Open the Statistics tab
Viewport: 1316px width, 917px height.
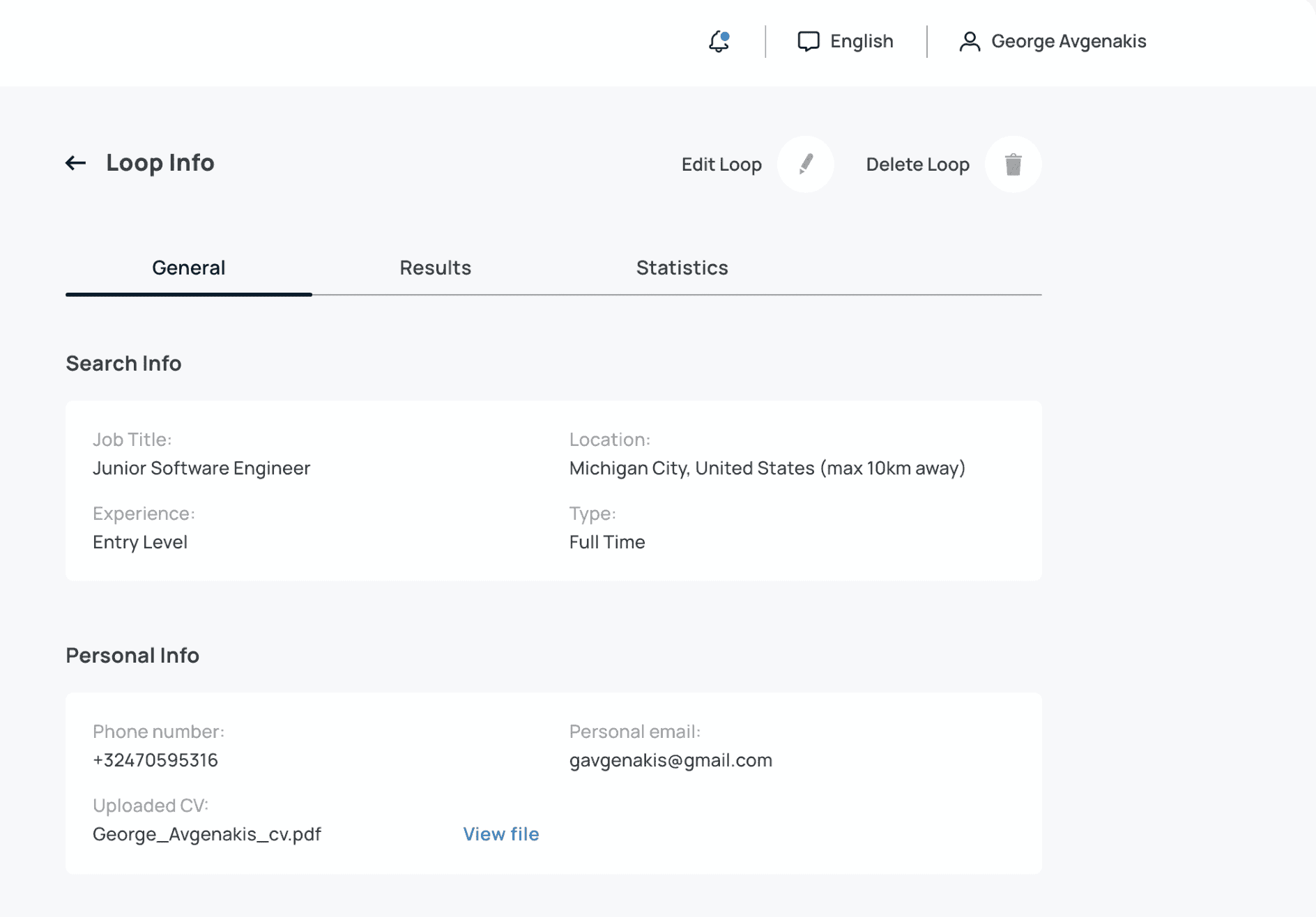pyautogui.click(x=682, y=268)
